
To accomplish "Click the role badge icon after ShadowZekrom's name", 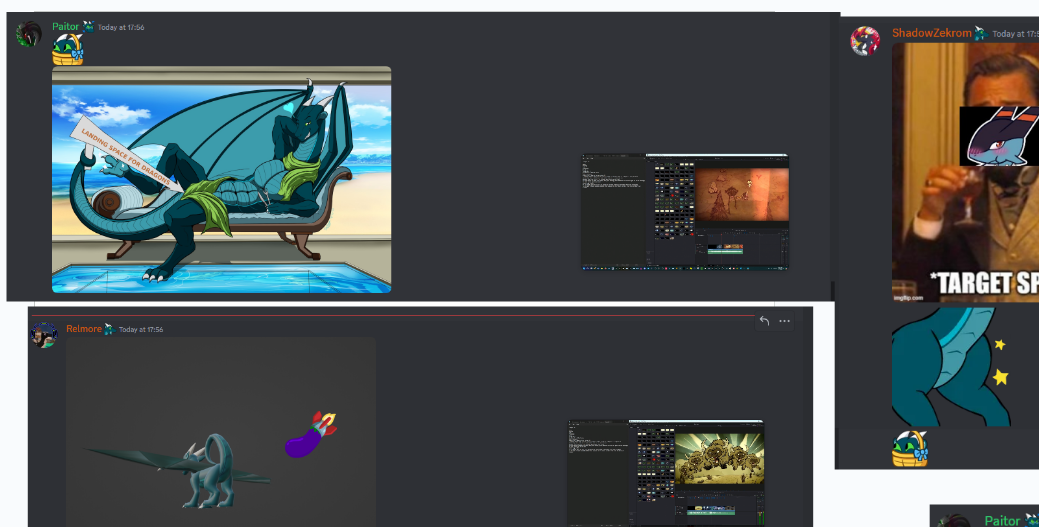I will pyautogui.click(x=981, y=33).
